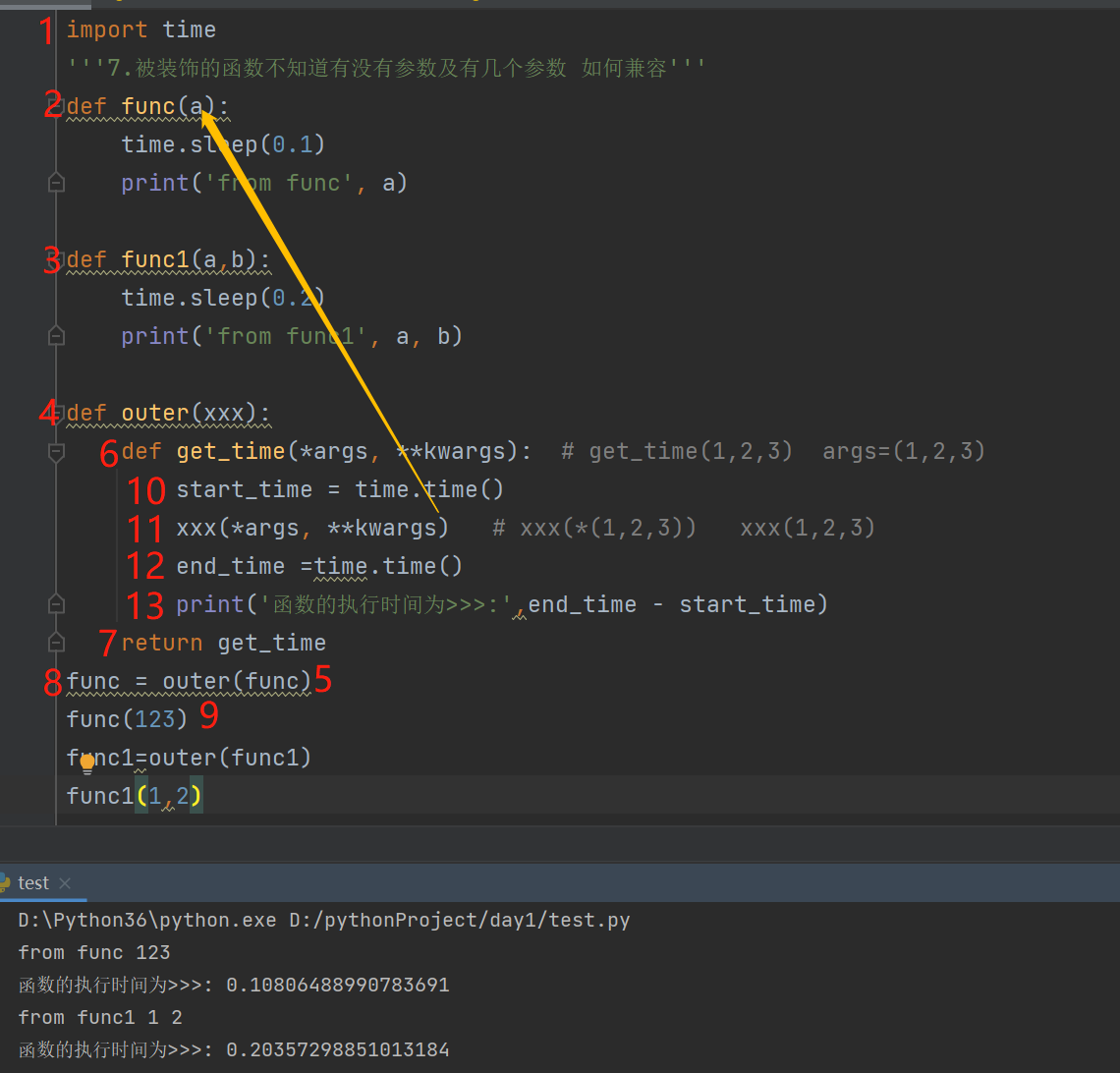
Task: Click the comment 'args=(1,2,3)'
Action: (x=904, y=451)
